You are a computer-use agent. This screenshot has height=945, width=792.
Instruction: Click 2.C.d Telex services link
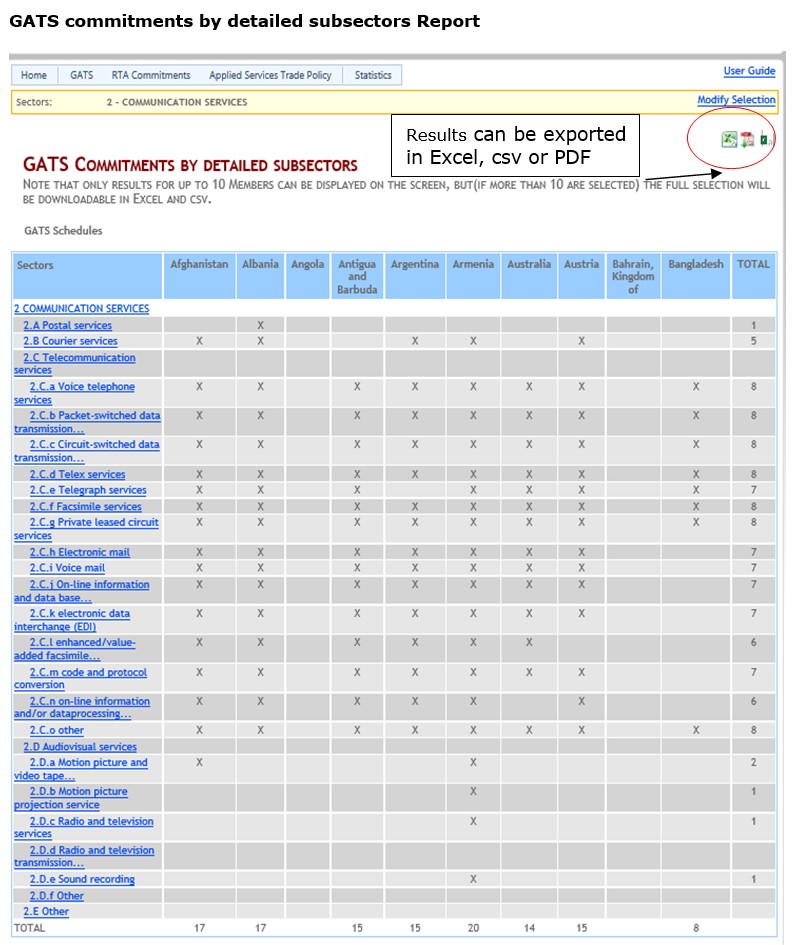click(77, 474)
